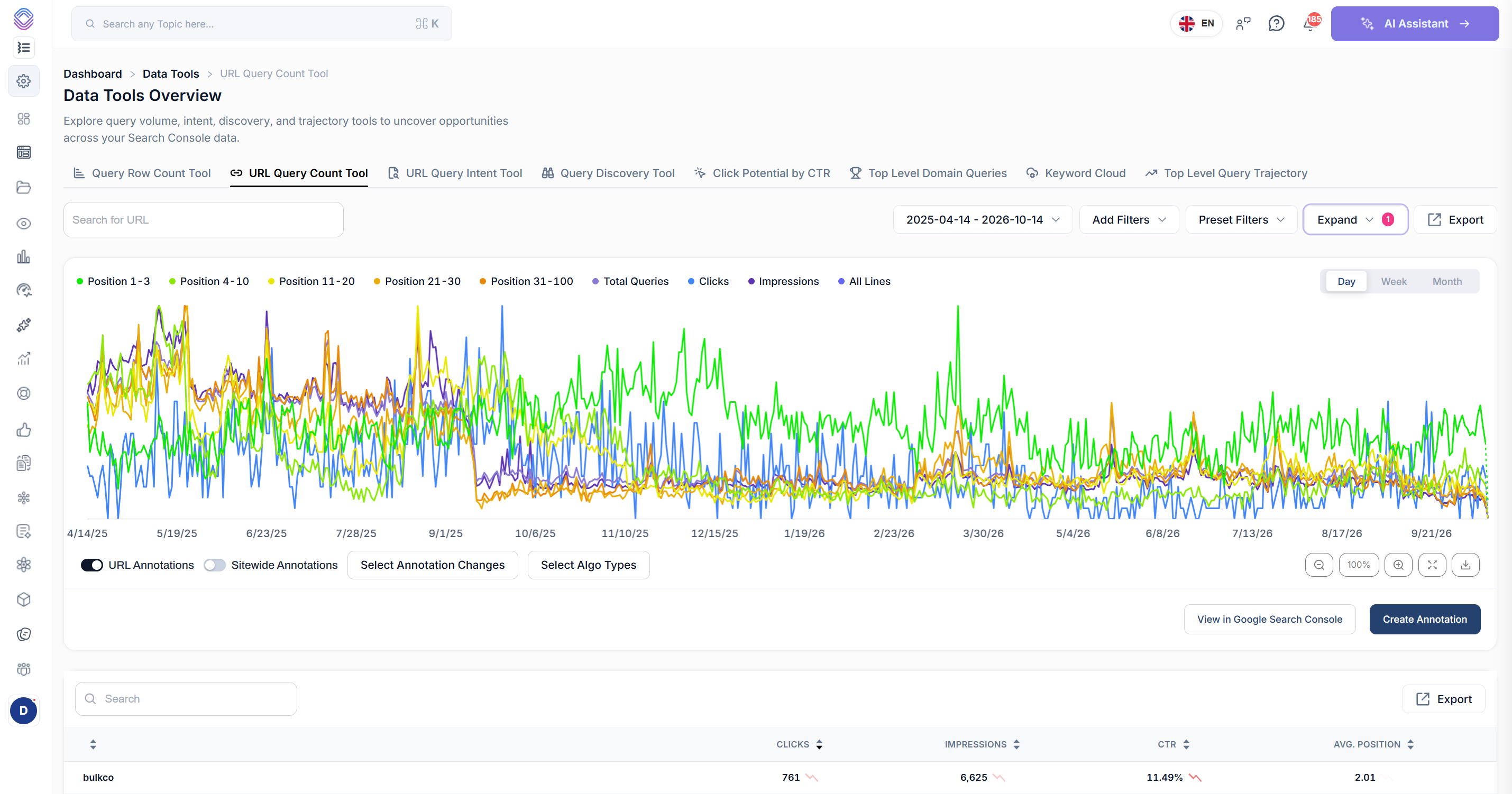1512x794 pixels.
Task: Focus the Search for URL field
Action: (x=203, y=219)
